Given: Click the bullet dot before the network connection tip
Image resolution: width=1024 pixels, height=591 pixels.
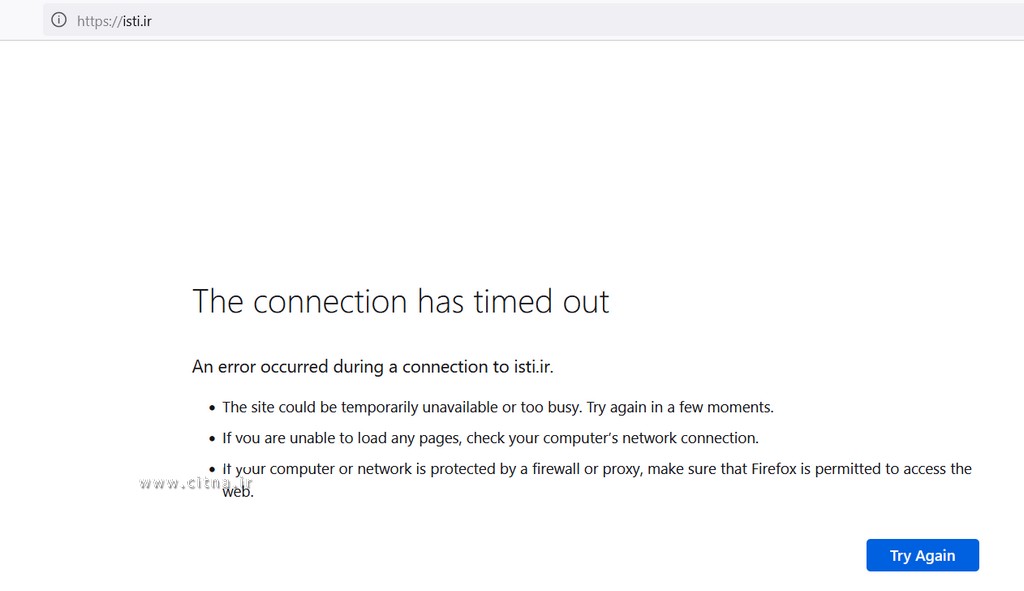Looking at the screenshot, I should (x=212, y=439).
